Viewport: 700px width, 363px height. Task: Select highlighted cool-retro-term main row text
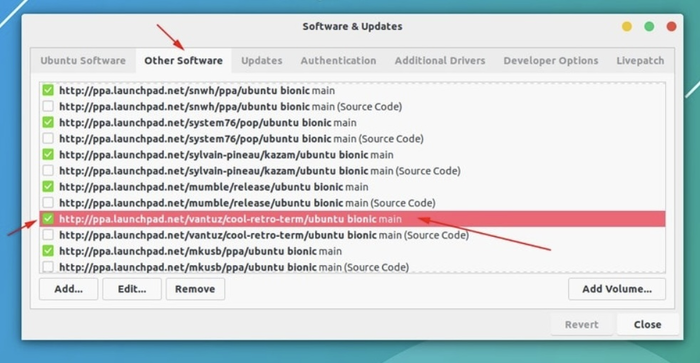[x=230, y=219]
